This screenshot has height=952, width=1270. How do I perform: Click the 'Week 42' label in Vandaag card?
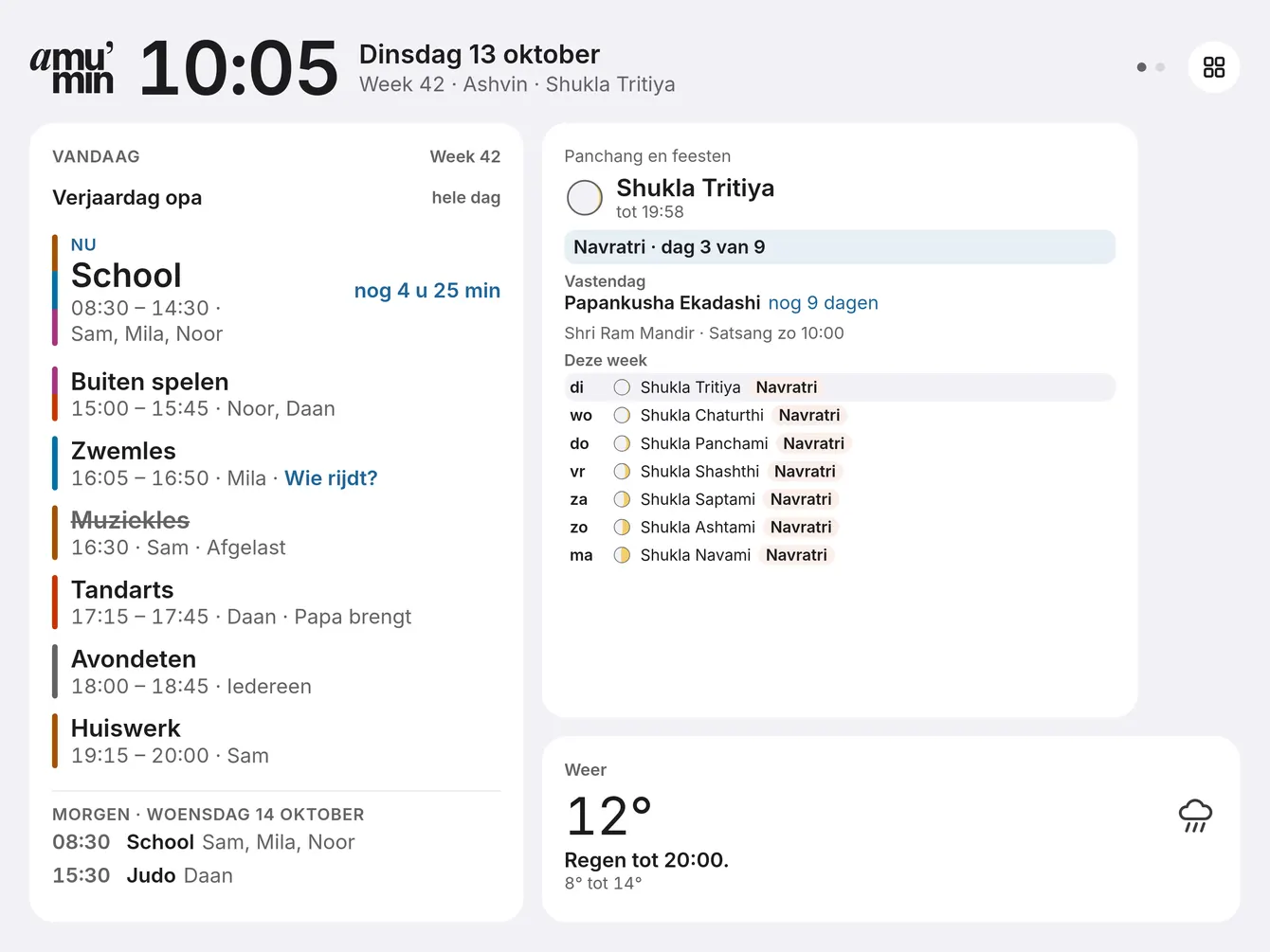[x=465, y=157]
